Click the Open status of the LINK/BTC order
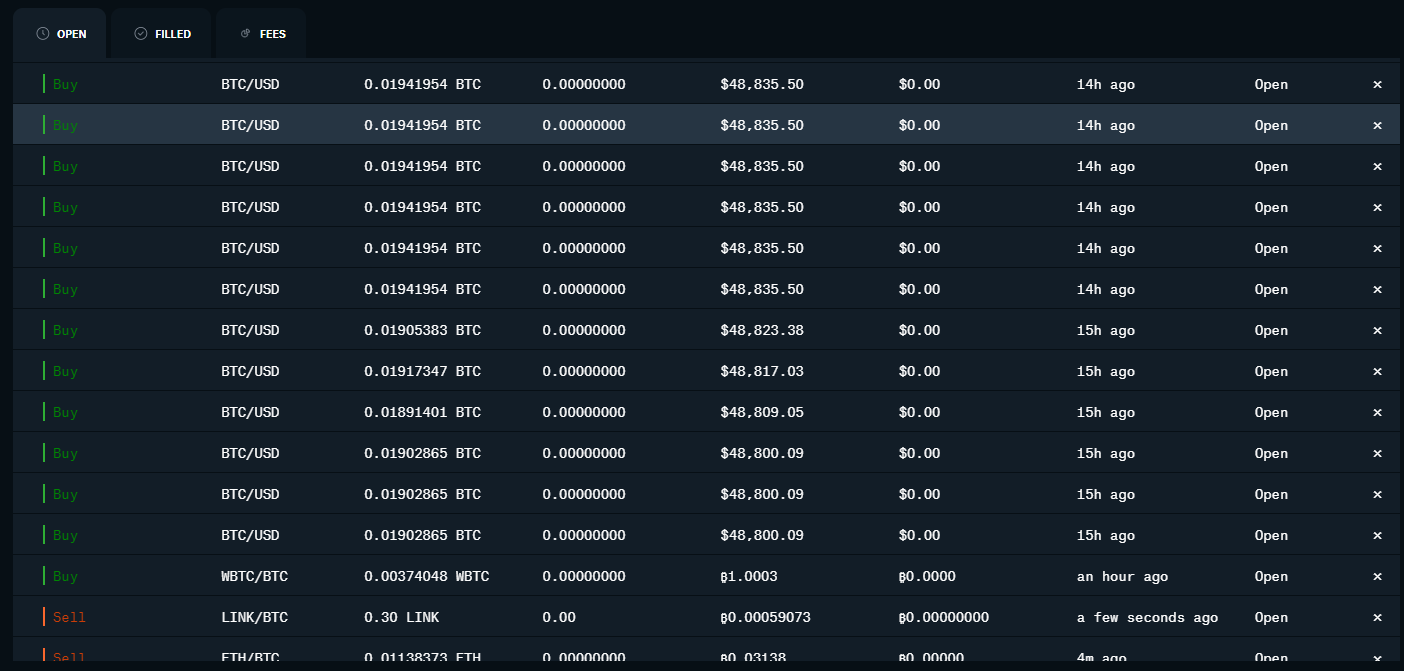 click(1271, 617)
